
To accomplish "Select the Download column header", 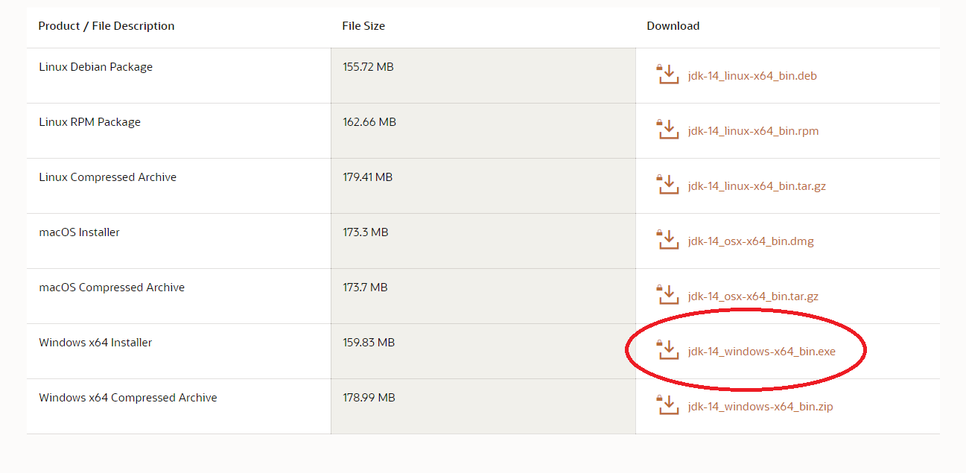I will click(x=673, y=26).
